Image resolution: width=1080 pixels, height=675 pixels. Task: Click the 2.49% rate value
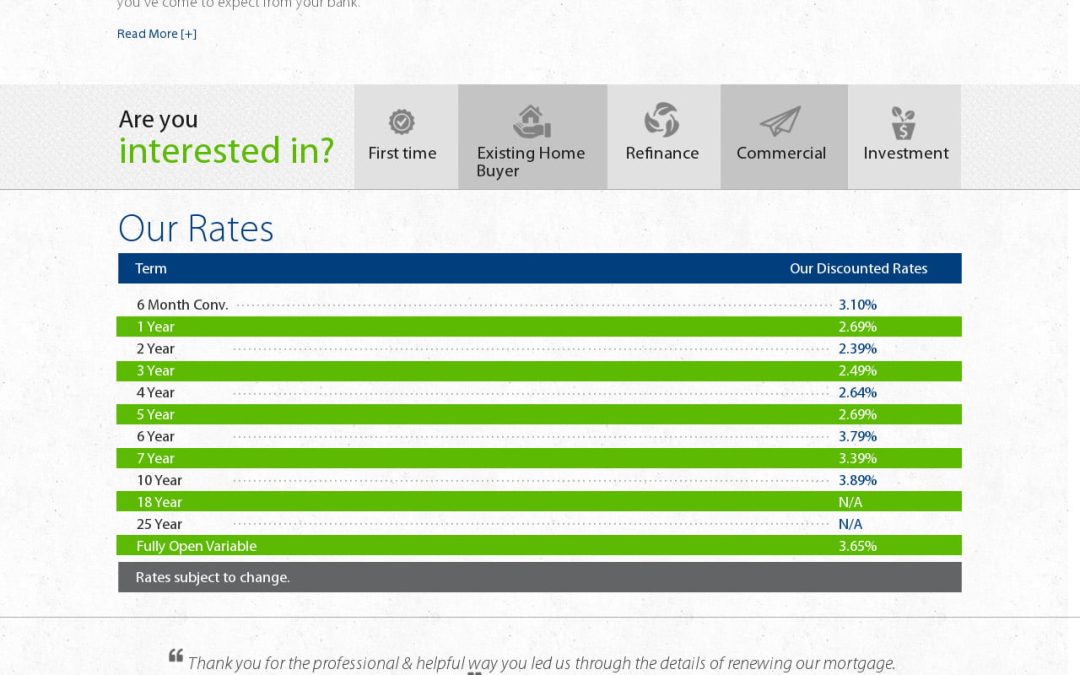click(858, 371)
